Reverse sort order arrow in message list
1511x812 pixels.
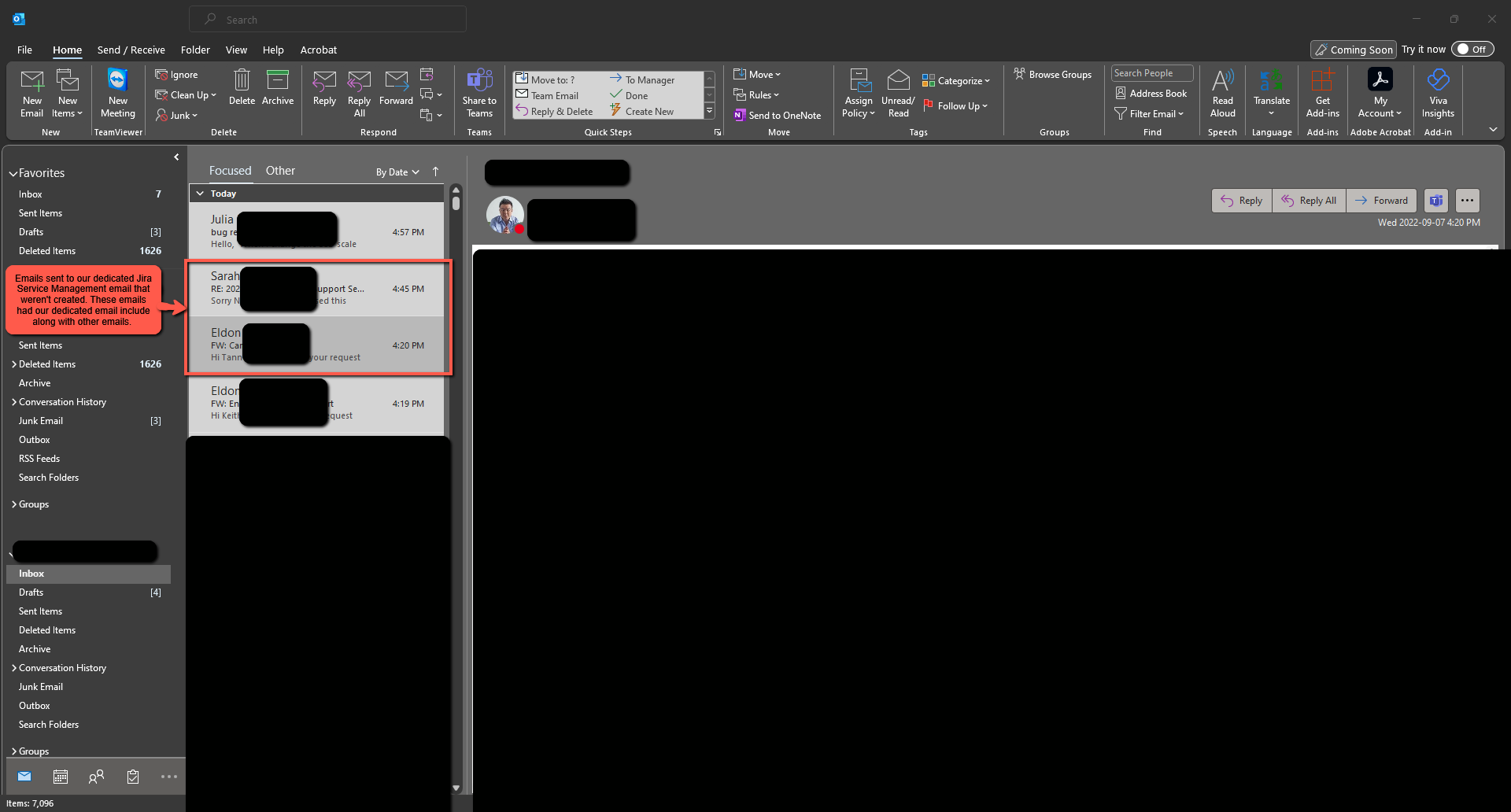(x=435, y=172)
